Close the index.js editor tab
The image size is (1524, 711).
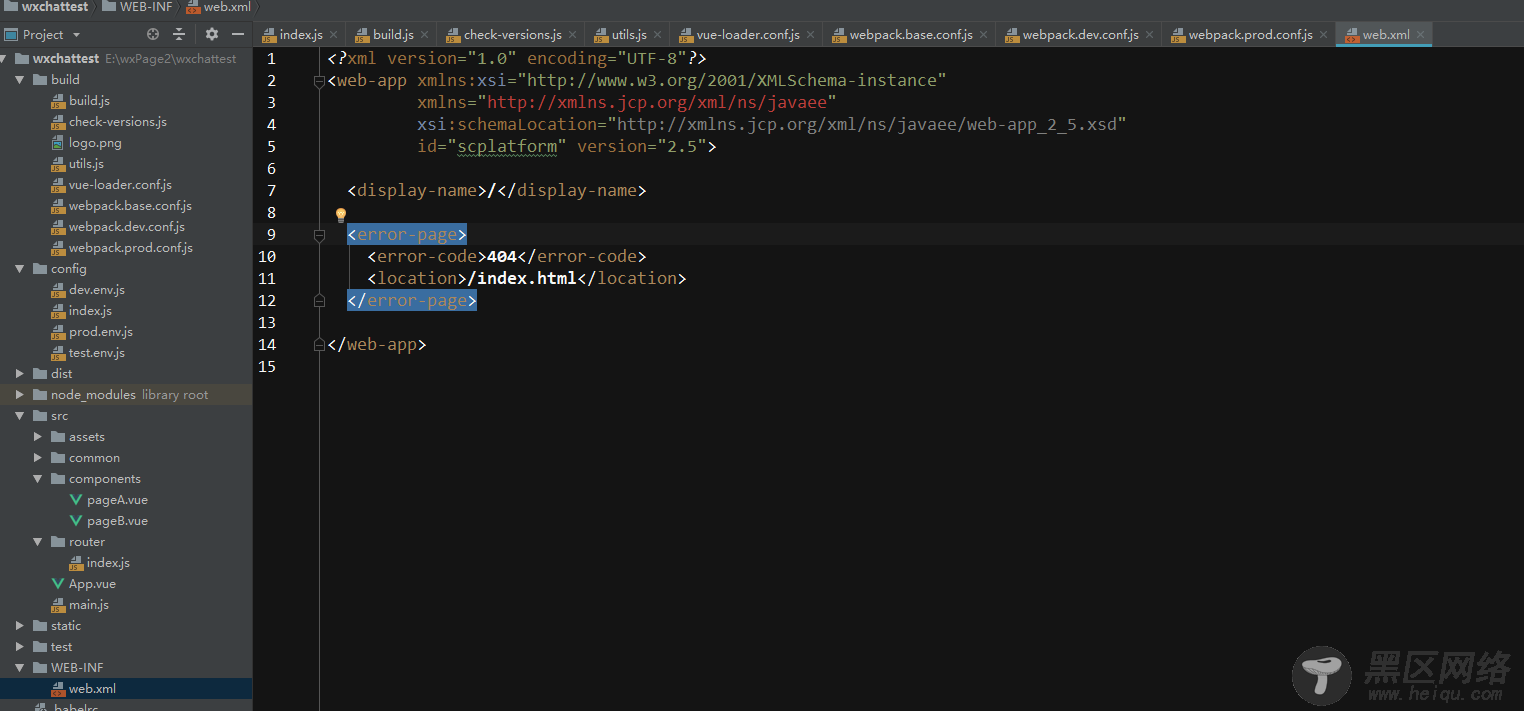[x=334, y=35]
